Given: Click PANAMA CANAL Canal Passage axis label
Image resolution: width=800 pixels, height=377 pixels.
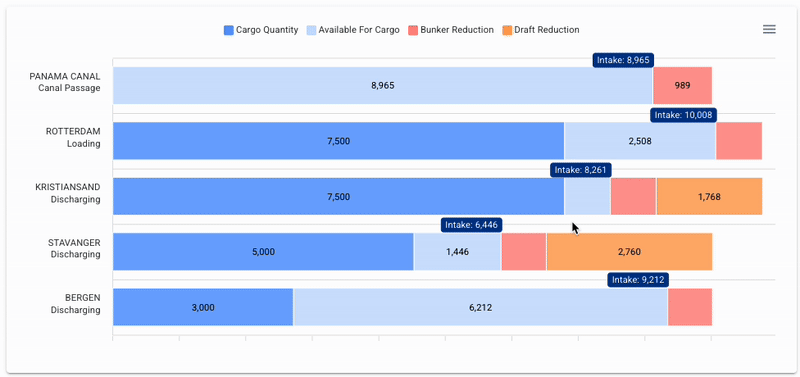Looking at the screenshot, I should coord(65,82).
